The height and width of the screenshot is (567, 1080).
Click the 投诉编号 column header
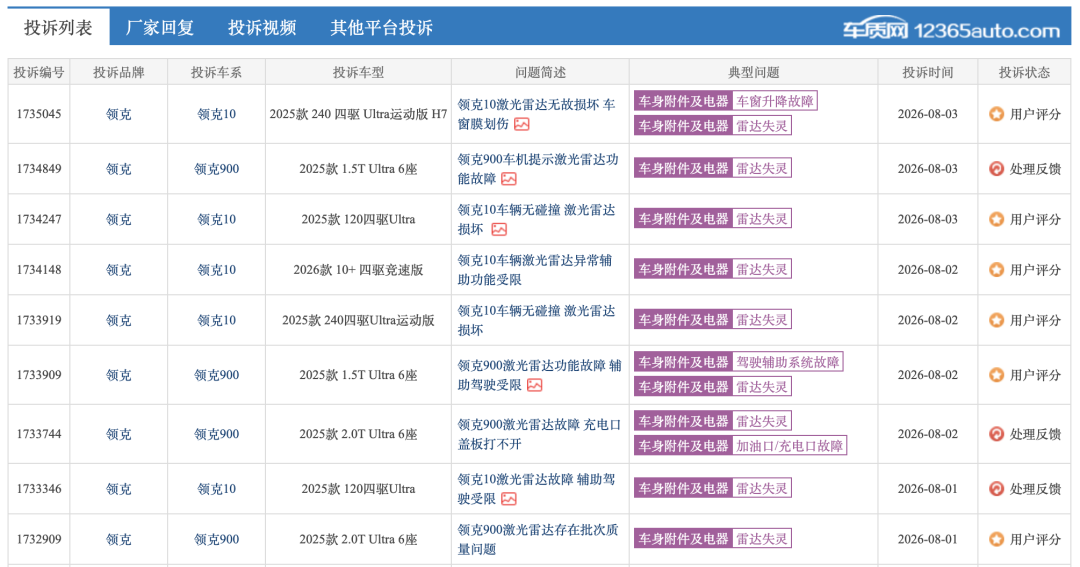point(39,72)
